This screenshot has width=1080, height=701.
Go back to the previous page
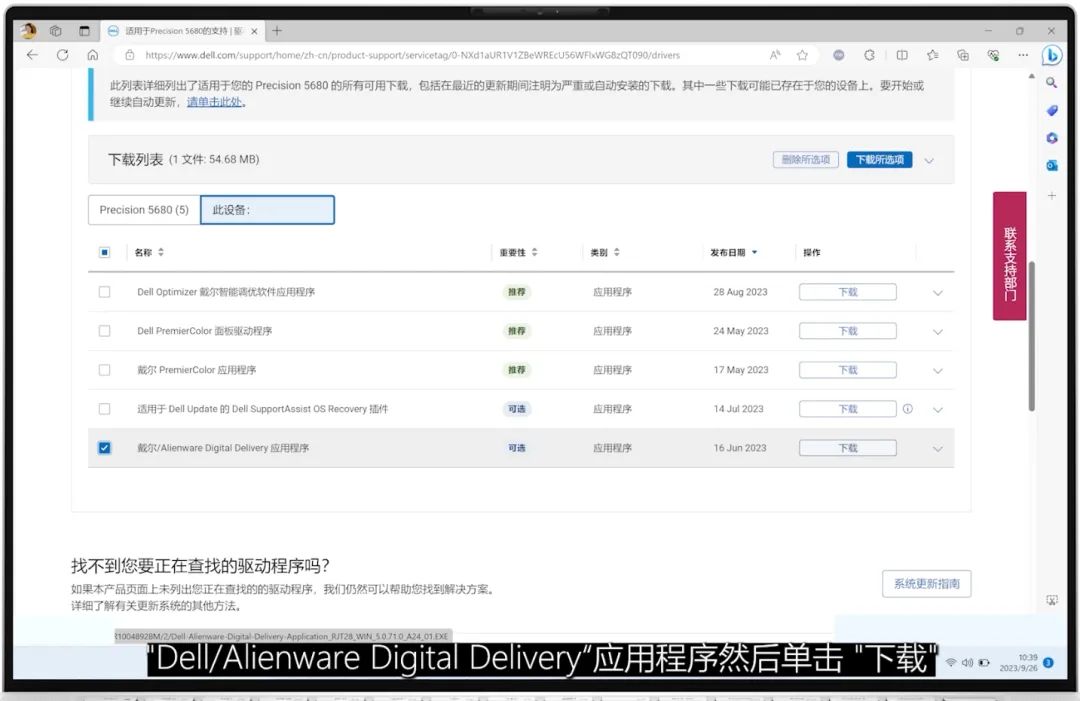32,55
